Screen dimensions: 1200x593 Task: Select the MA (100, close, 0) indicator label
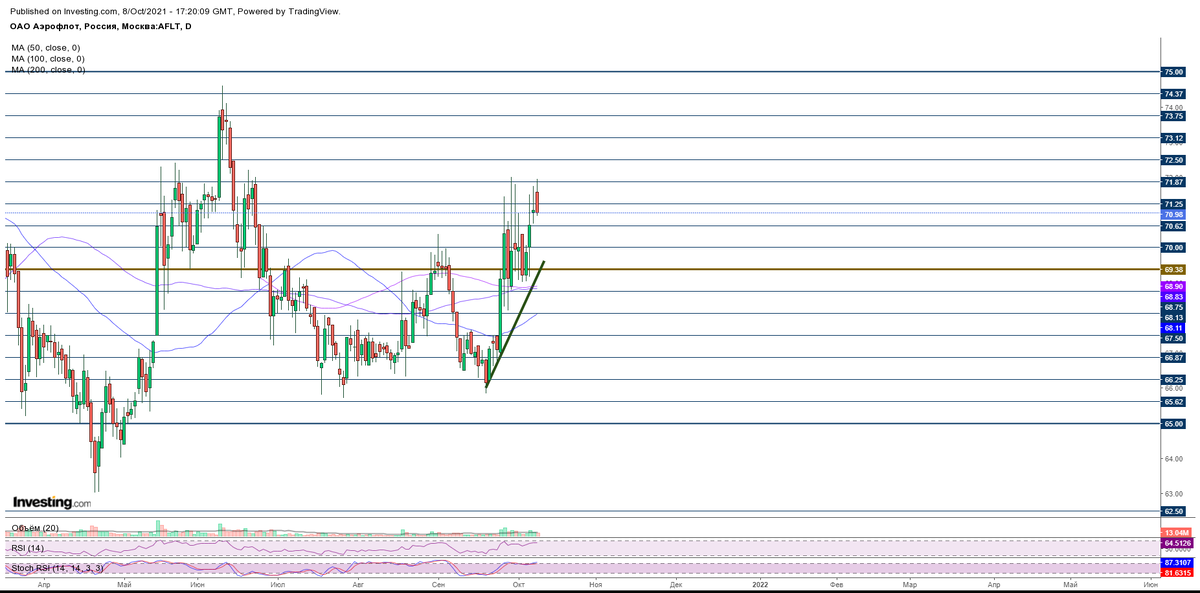(48, 59)
